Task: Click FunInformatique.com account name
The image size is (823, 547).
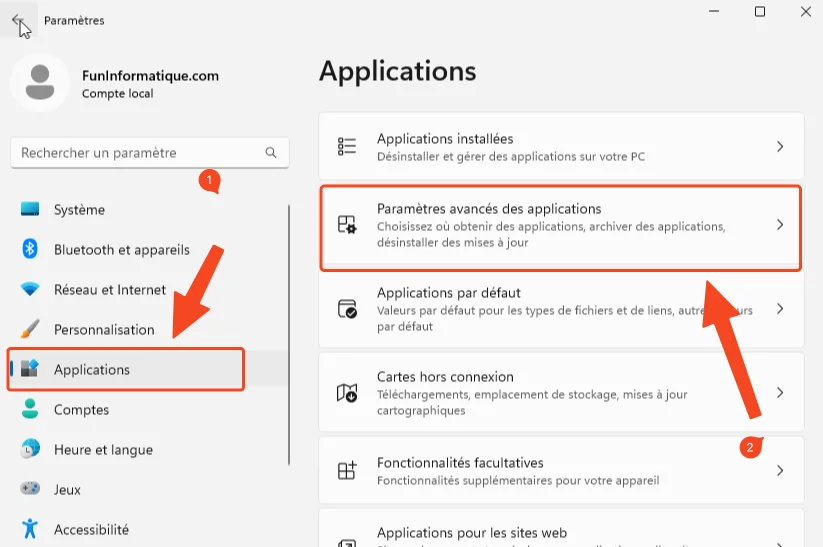Action: (150, 76)
